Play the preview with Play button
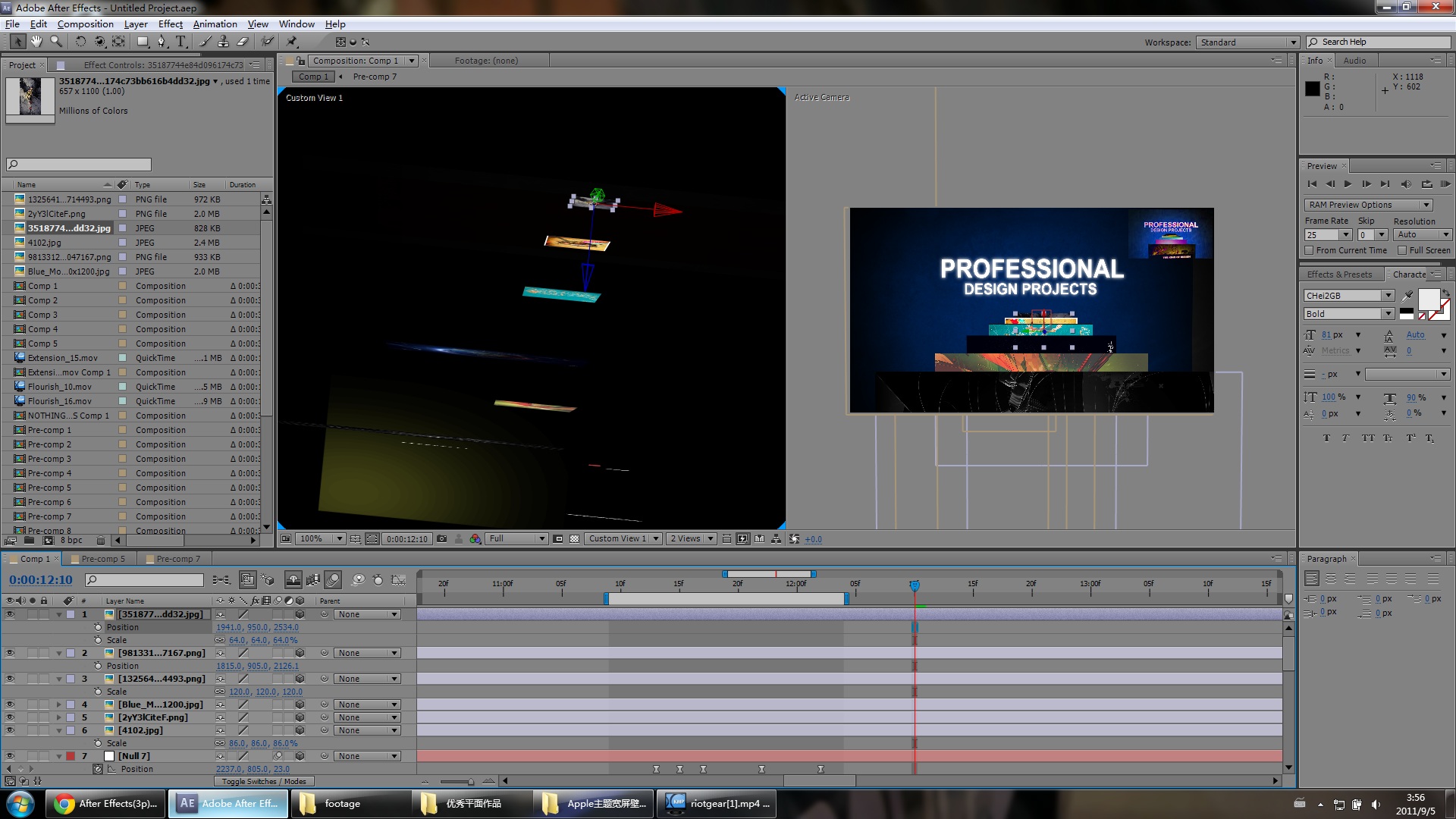Screen dimensions: 1456x819 pyautogui.click(x=1348, y=184)
